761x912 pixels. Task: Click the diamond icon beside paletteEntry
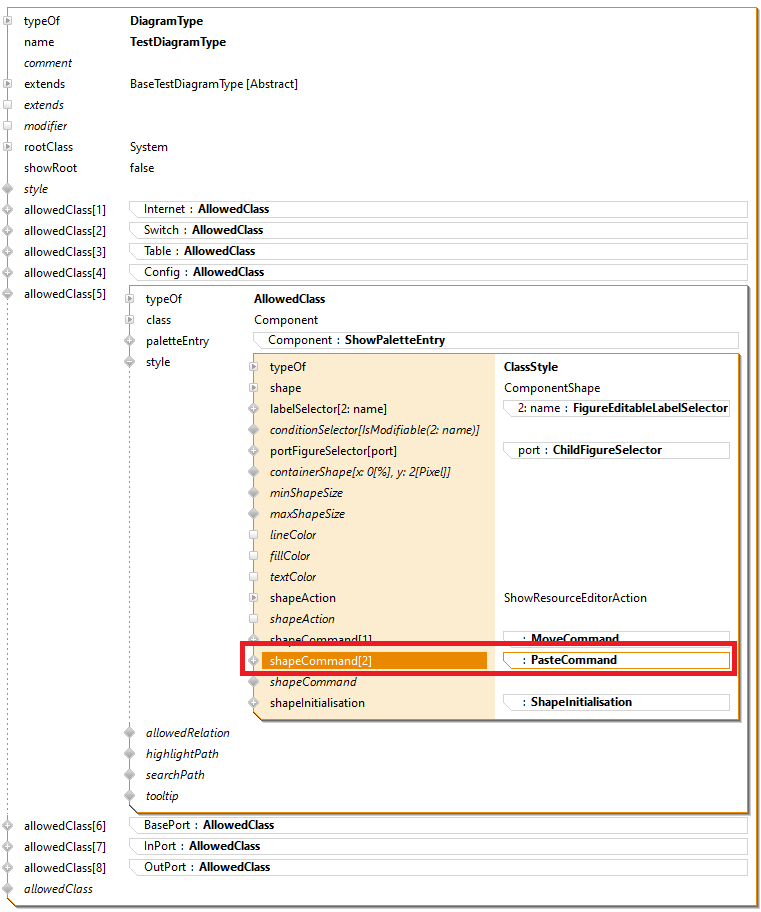(x=129, y=341)
